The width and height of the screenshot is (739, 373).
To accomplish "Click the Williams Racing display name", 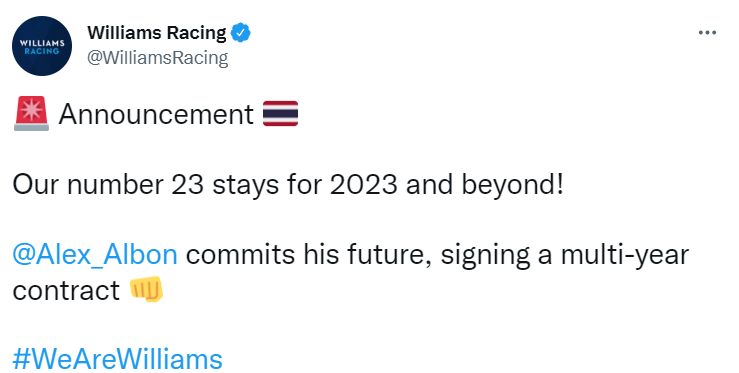I will coord(157,33).
